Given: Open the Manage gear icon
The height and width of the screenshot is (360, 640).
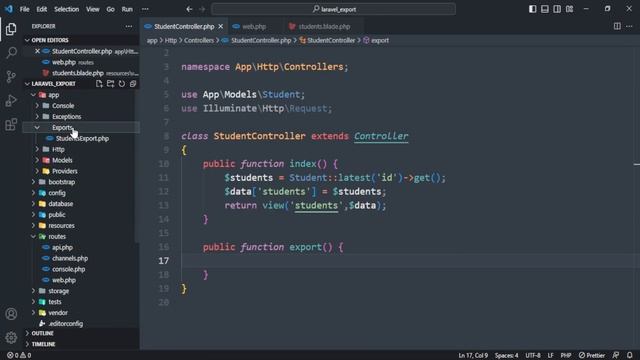Looking at the screenshot, I should click(x=11, y=338).
